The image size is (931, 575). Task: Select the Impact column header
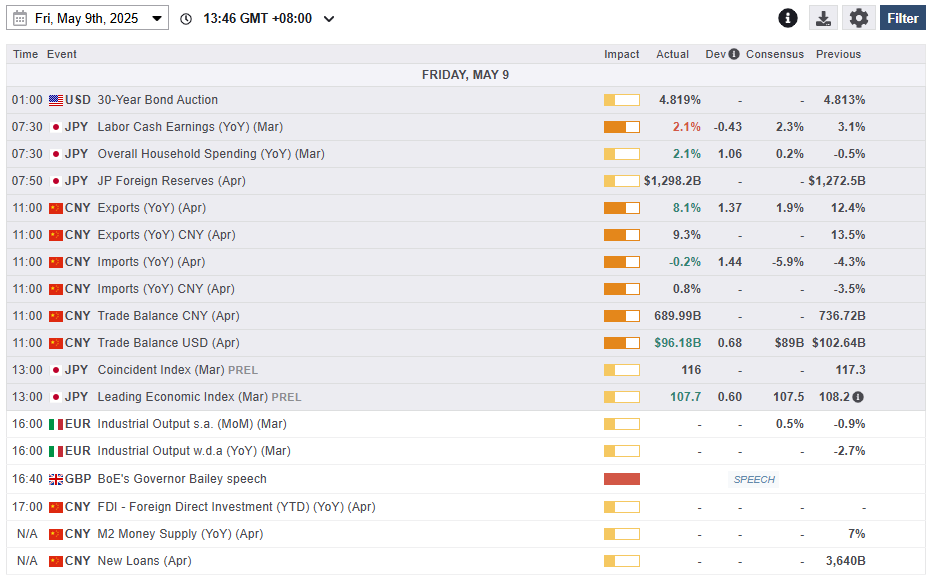coord(621,54)
